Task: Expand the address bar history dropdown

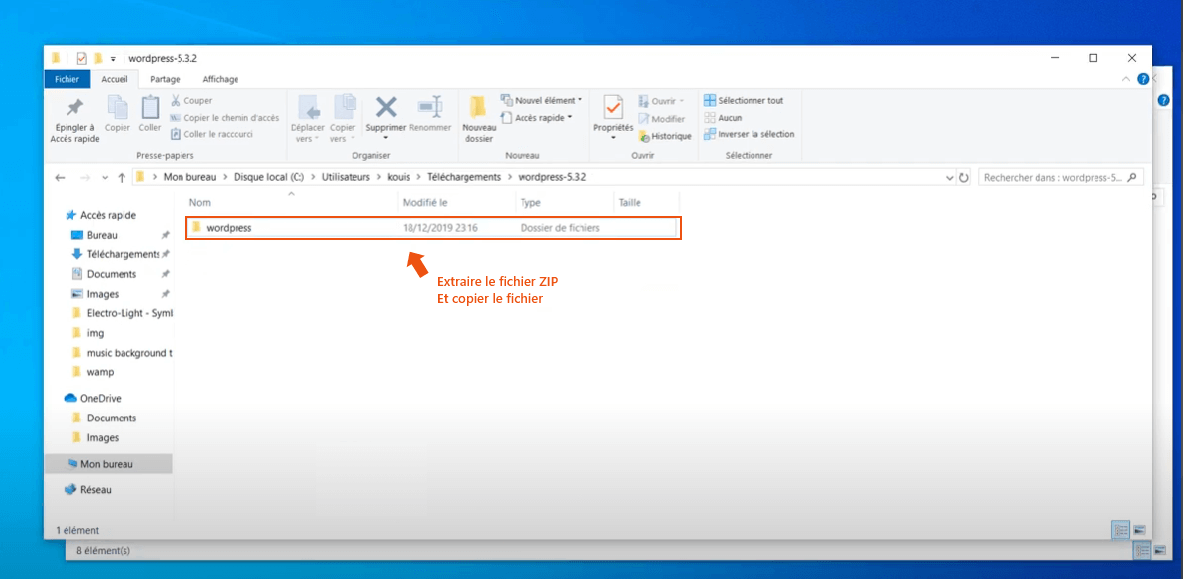Action: coord(949,178)
